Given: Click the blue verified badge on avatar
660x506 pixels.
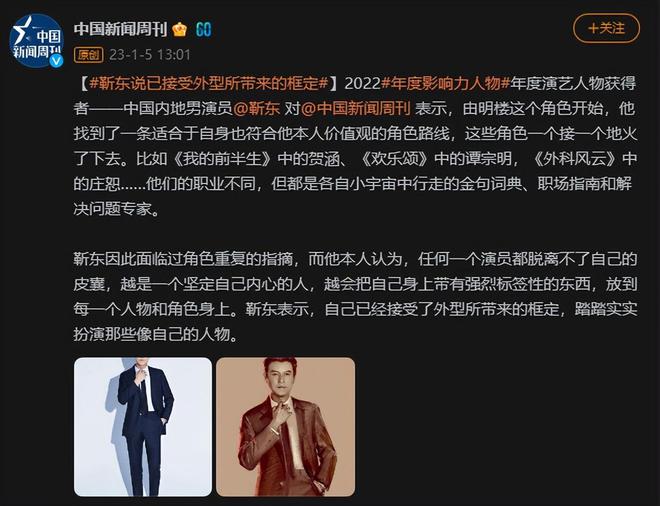Looking at the screenshot, I should coord(56,60).
